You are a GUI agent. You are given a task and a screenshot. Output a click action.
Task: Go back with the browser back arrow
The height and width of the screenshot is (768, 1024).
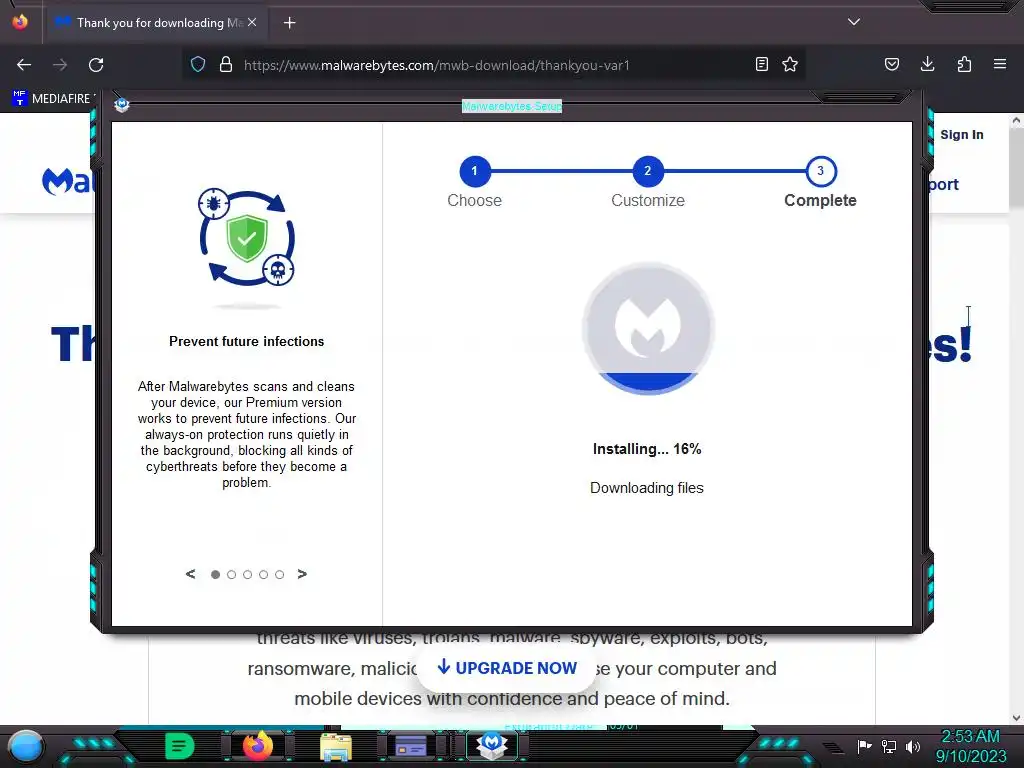pyautogui.click(x=24, y=65)
